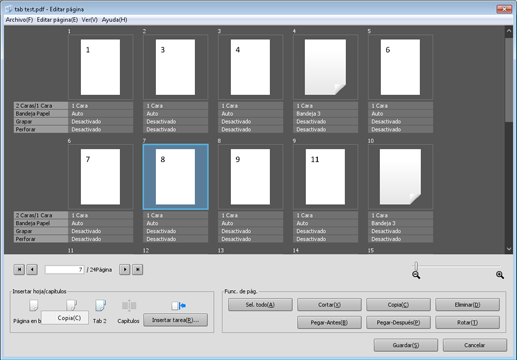Go to the first page button
The width and height of the screenshot is (517, 360).
19,269
